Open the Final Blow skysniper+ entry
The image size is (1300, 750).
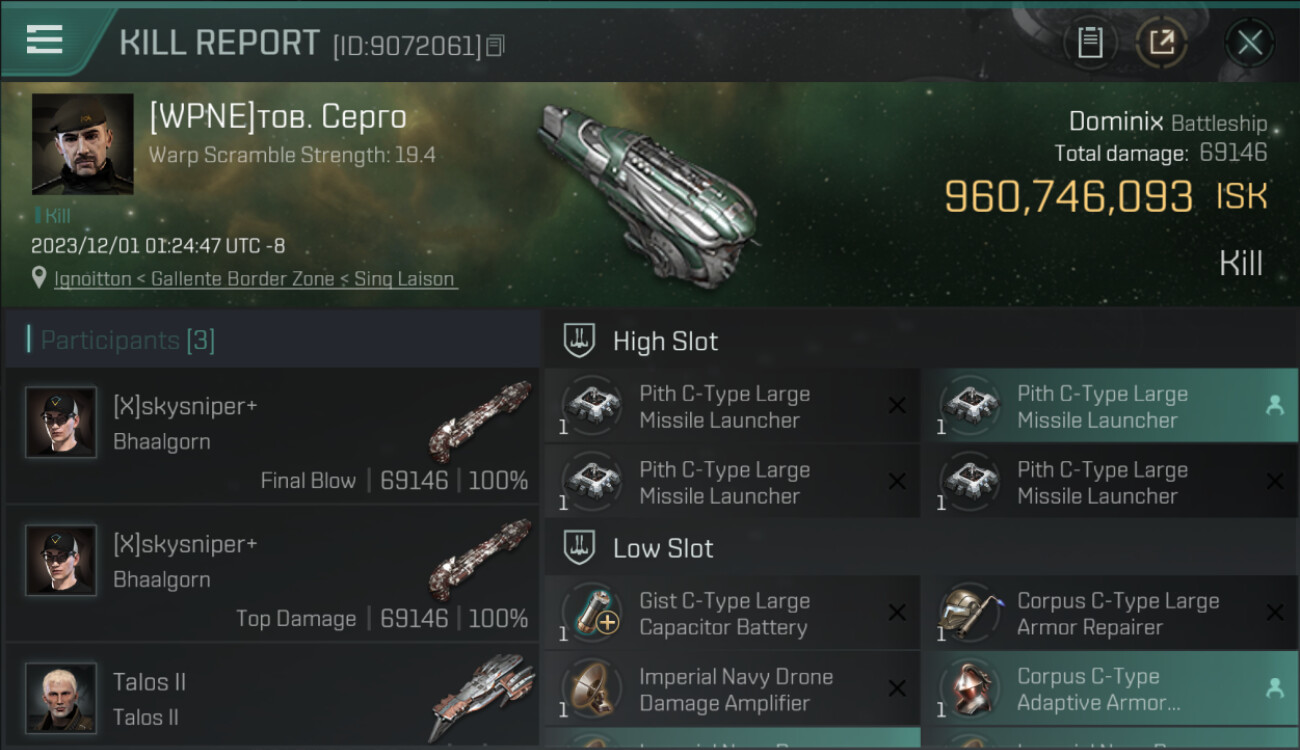coord(272,436)
